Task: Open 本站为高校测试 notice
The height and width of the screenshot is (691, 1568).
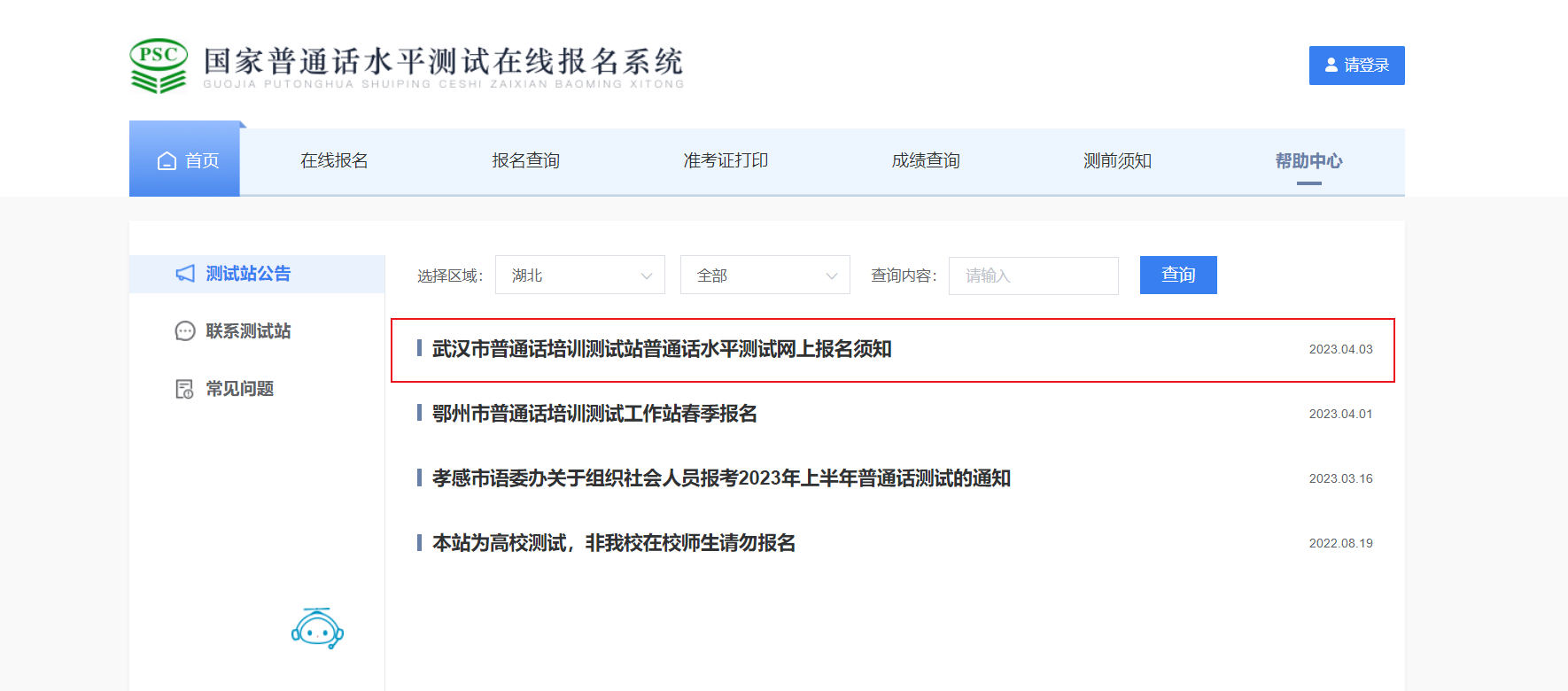Action: coord(614,543)
